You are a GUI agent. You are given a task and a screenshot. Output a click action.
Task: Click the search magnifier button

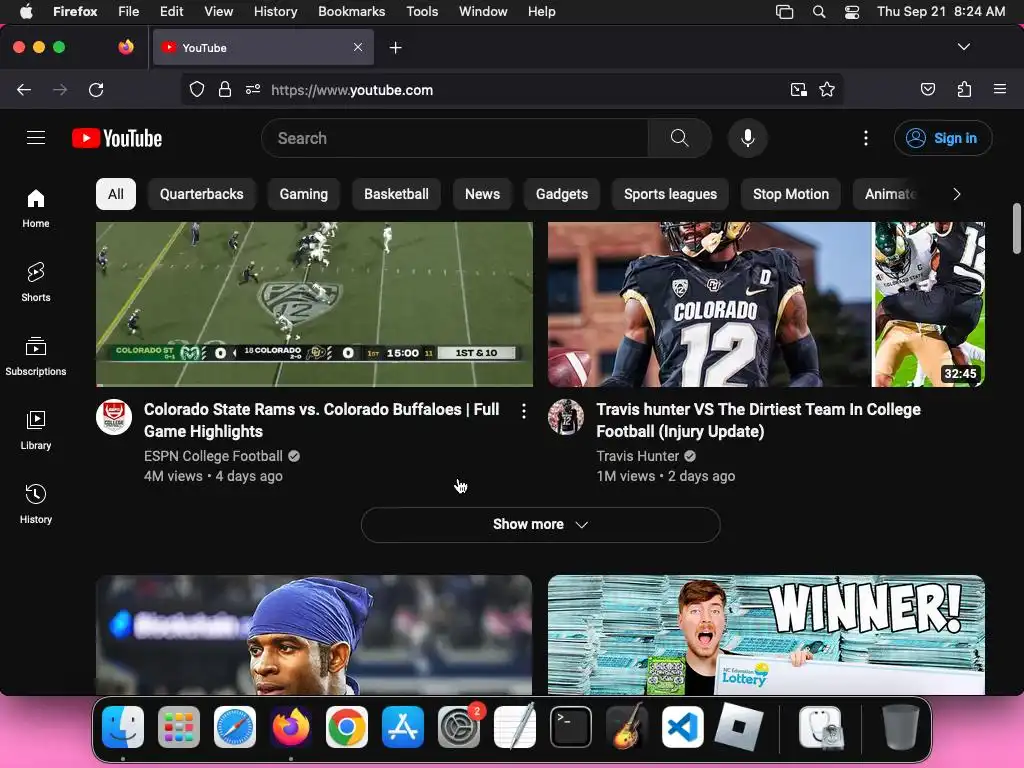(x=679, y=138)
